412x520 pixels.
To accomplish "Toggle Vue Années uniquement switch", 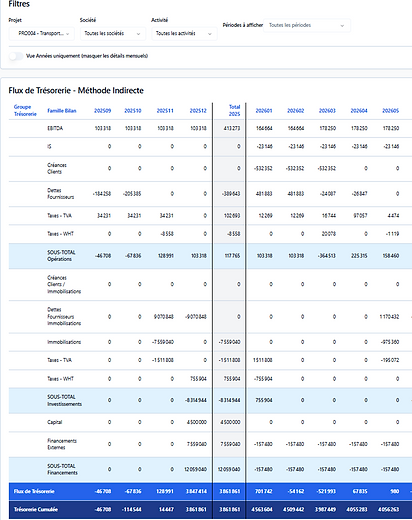I will [16, 56].
